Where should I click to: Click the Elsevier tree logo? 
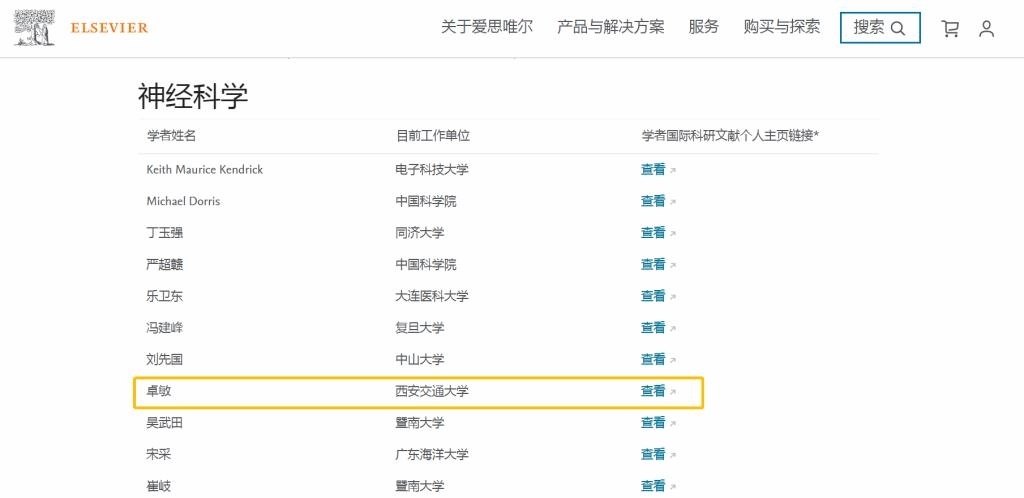pos(34,27)
